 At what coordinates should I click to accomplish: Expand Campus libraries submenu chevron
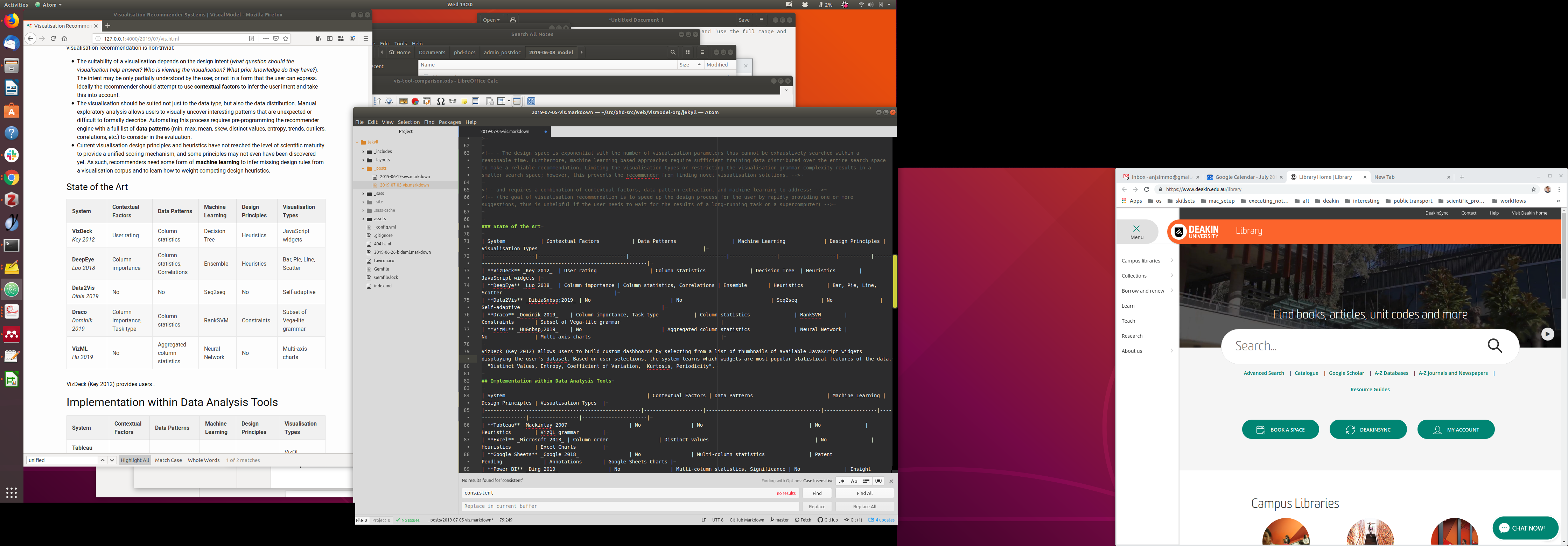coord(1171,260)
